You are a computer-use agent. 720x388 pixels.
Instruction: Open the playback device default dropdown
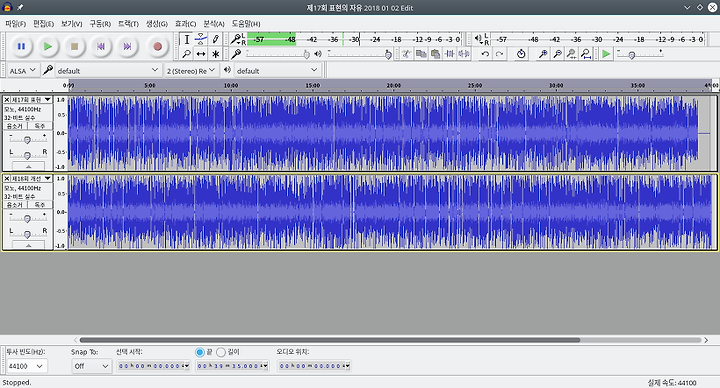(x=277, y=71)
